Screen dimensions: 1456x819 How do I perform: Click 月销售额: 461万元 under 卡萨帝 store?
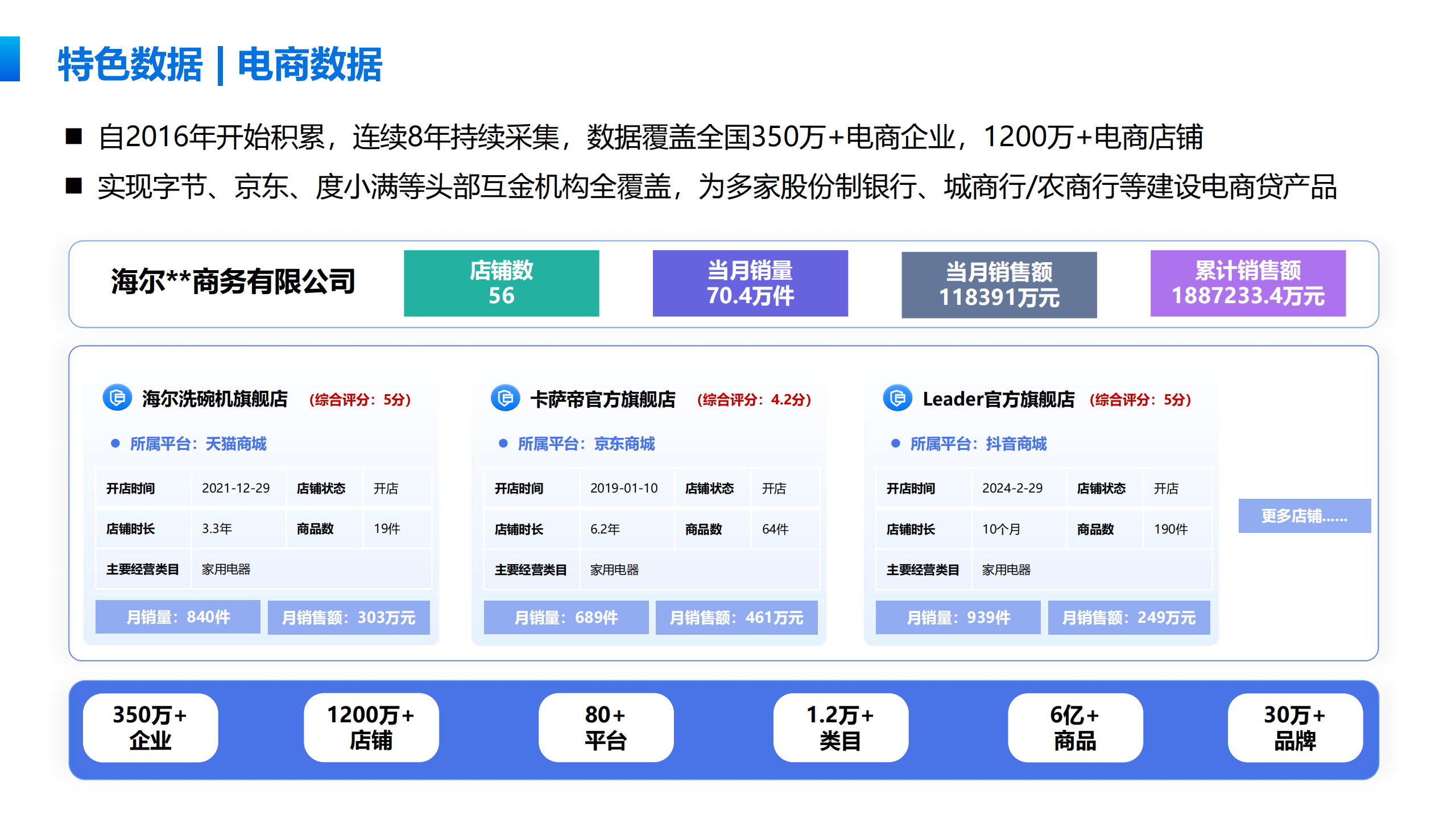(x=736, y=618)
